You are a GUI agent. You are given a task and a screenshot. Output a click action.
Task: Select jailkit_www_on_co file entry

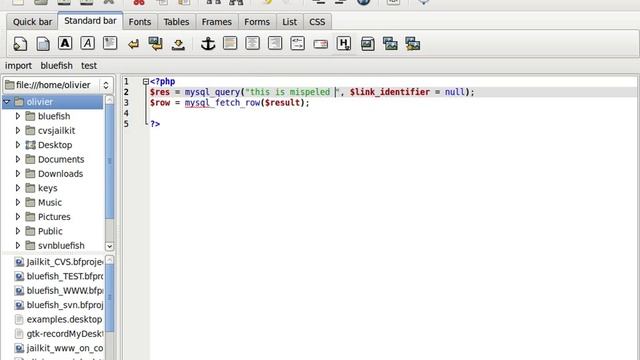point(58,348)
